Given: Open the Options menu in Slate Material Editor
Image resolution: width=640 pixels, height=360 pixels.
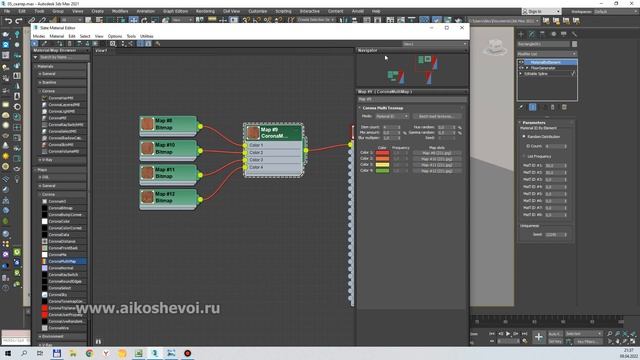Looking at the screenshot, I should 115,36.
